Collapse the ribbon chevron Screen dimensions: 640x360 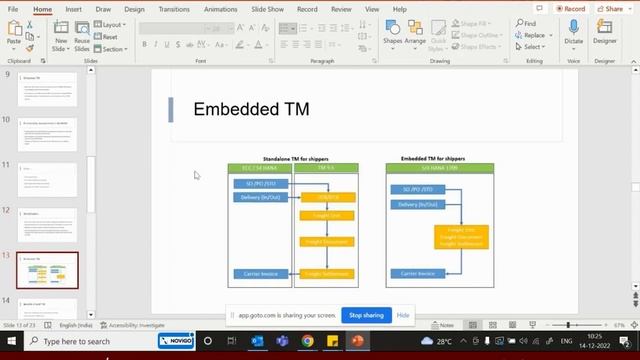633,61
